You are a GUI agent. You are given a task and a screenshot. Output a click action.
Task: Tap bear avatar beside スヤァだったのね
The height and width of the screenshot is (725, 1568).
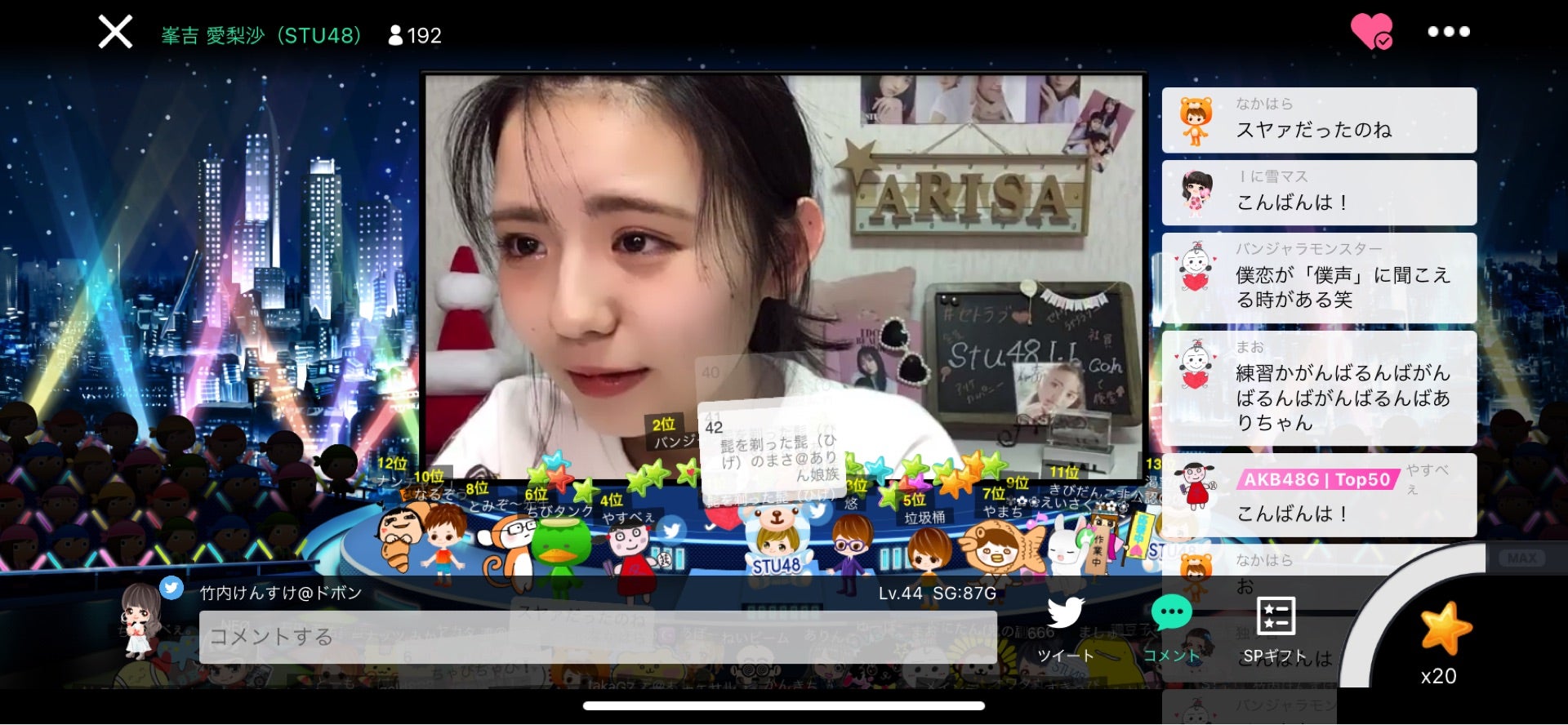(1196, 120)
